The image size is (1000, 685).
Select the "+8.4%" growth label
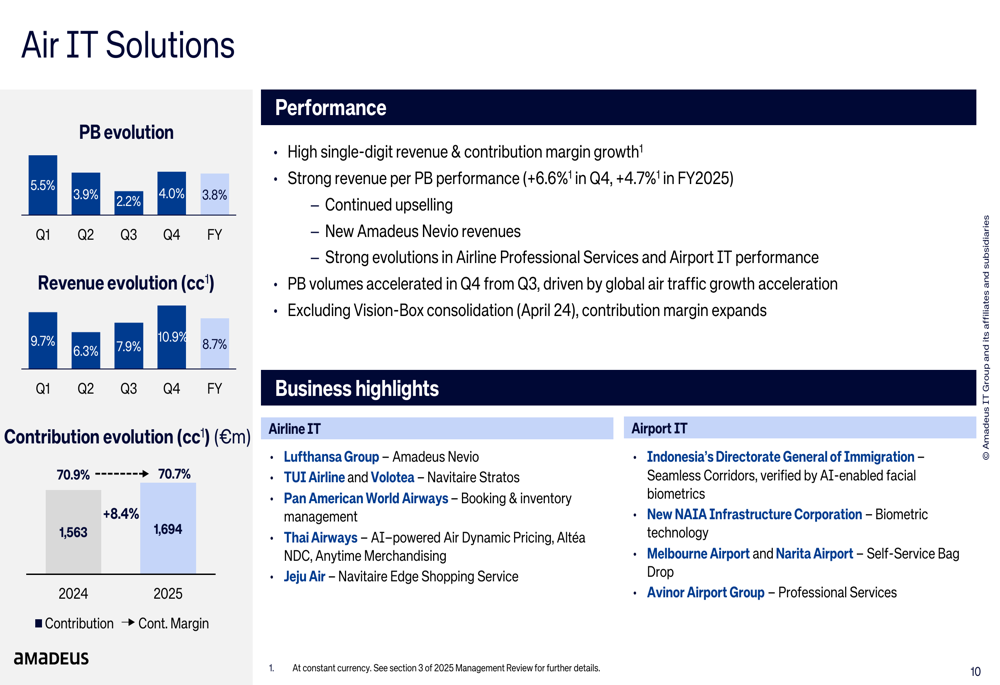point(121,513)
